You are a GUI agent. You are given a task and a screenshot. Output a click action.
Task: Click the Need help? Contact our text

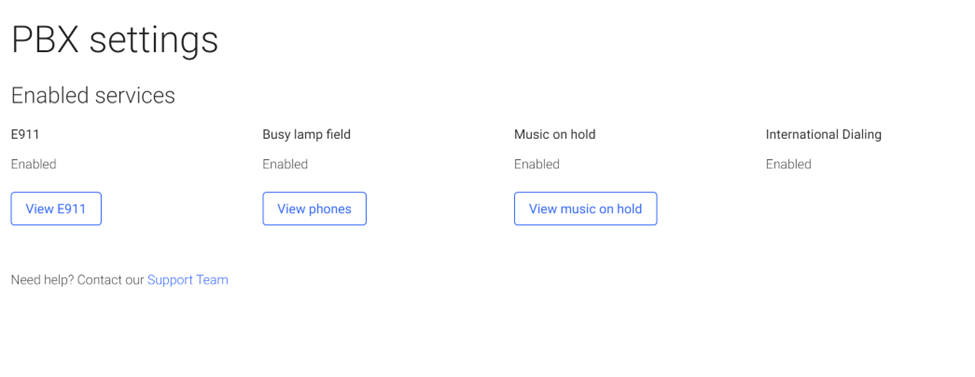pos(78,280)
